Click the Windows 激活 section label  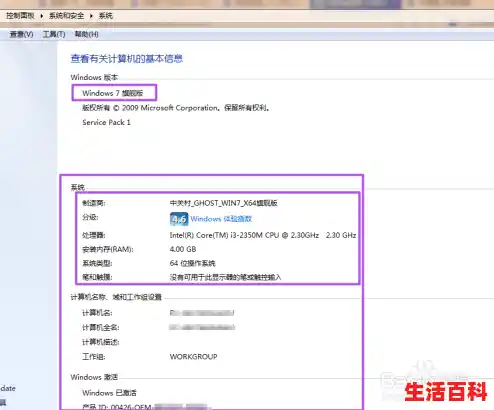click(x=94, y=377)
